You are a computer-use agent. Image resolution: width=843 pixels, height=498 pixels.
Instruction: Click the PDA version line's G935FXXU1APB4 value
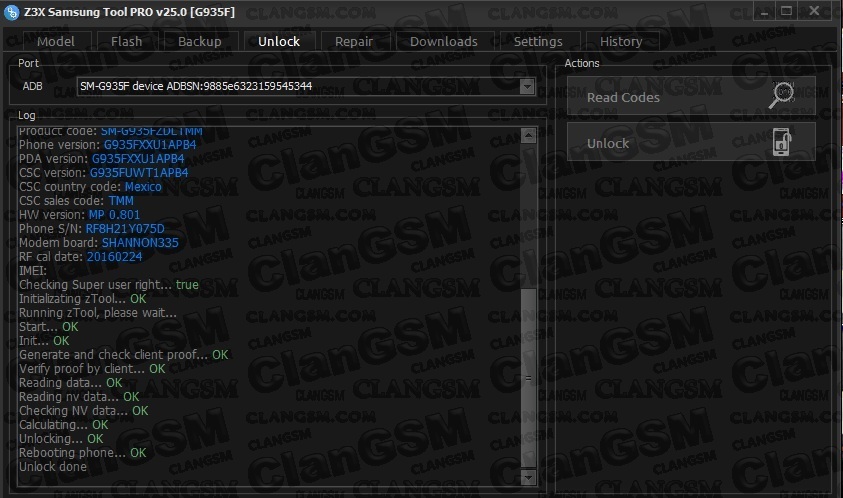(x=138, y=159)
